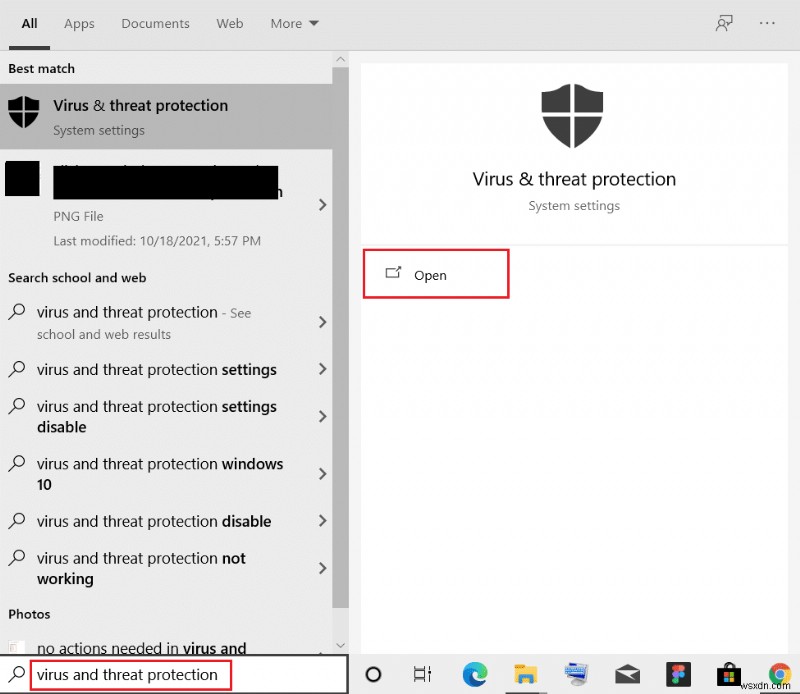The height and width of the screenshot is (694, 800).
Task: Click the Cortana circle icon in taskbar
Action: click(373, 674)
